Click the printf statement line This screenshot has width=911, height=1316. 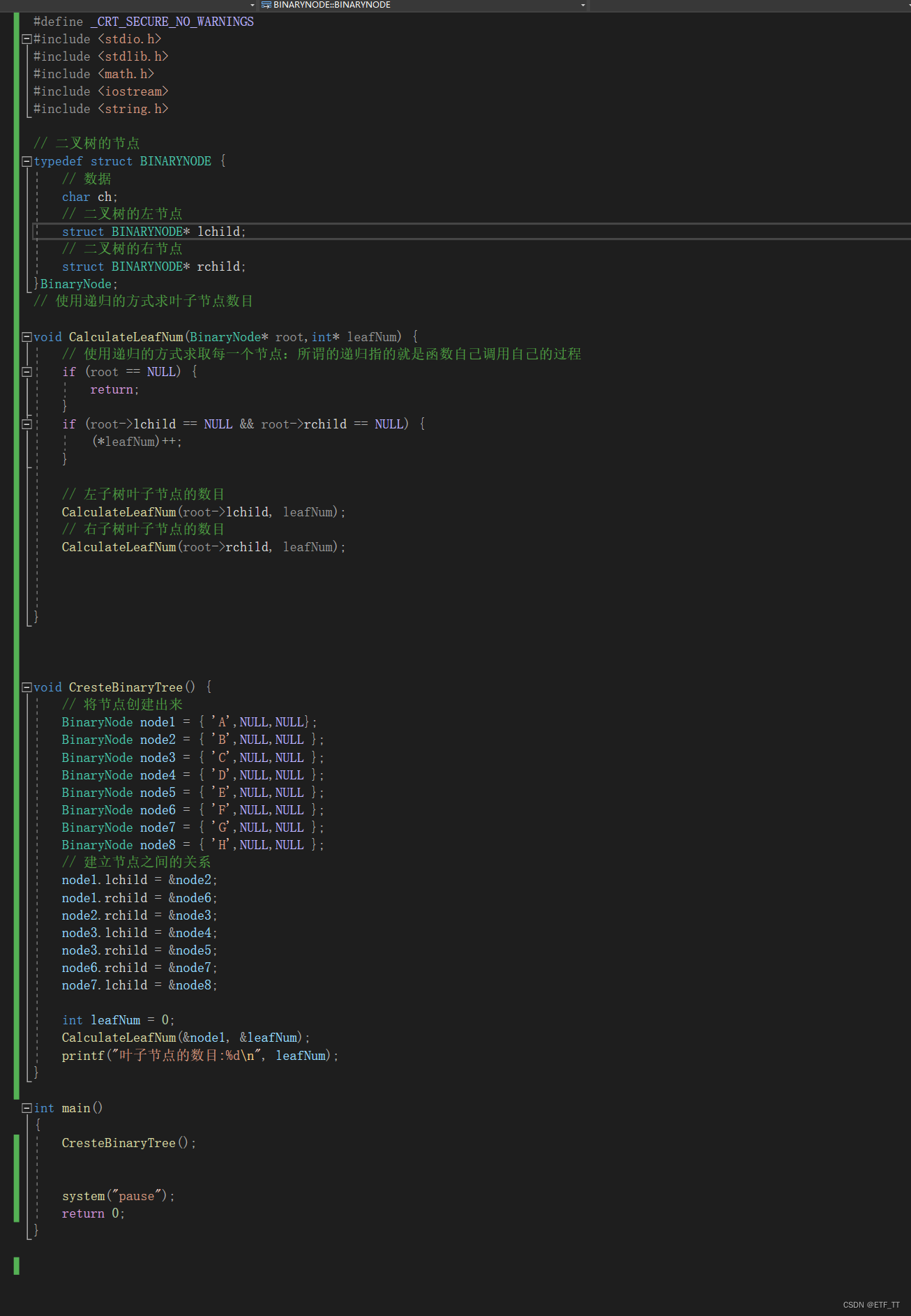pyautogui.click(x=200, y=1056)
